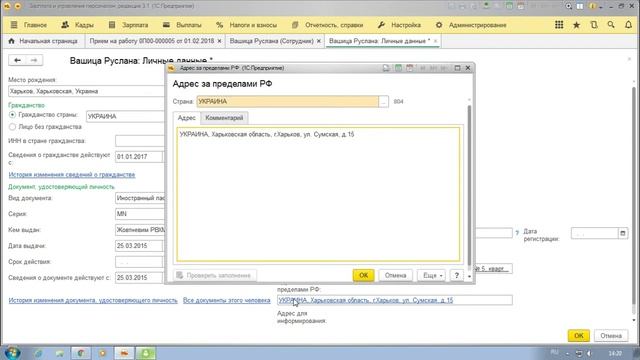Go back with the left arrow button
The height and width of the screenshot is (360, 640).
(x=17, y=60)
